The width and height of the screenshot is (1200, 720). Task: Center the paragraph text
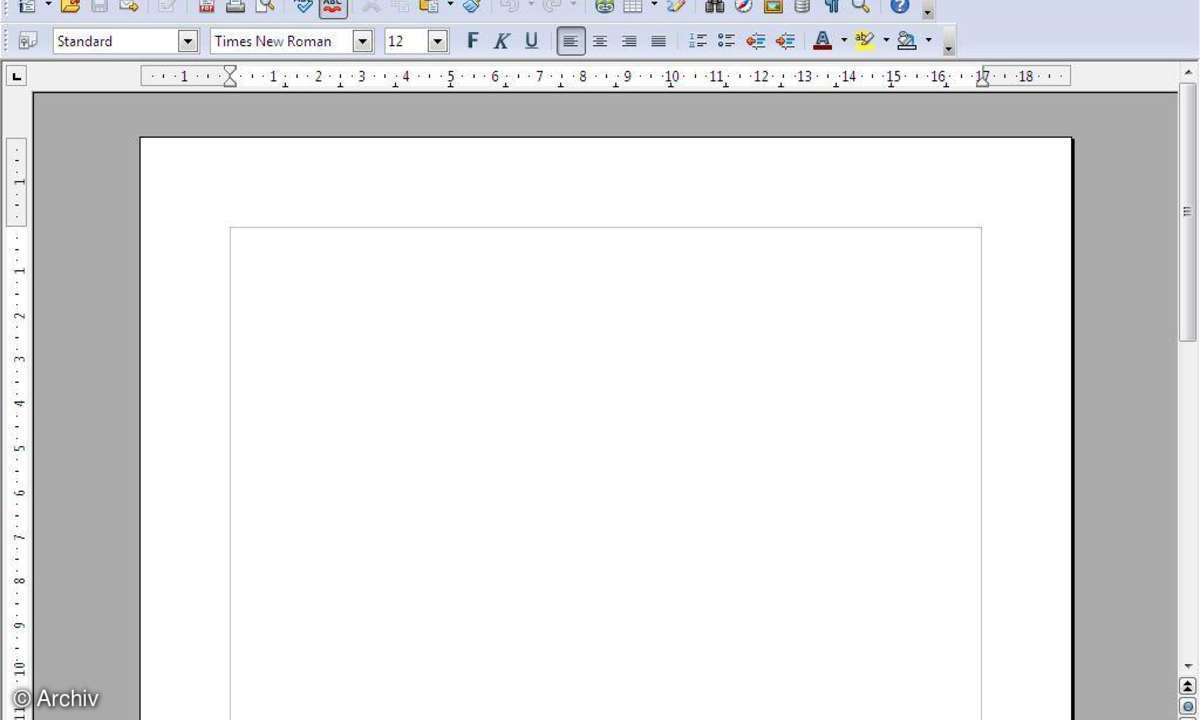click(x=600, y=41)
